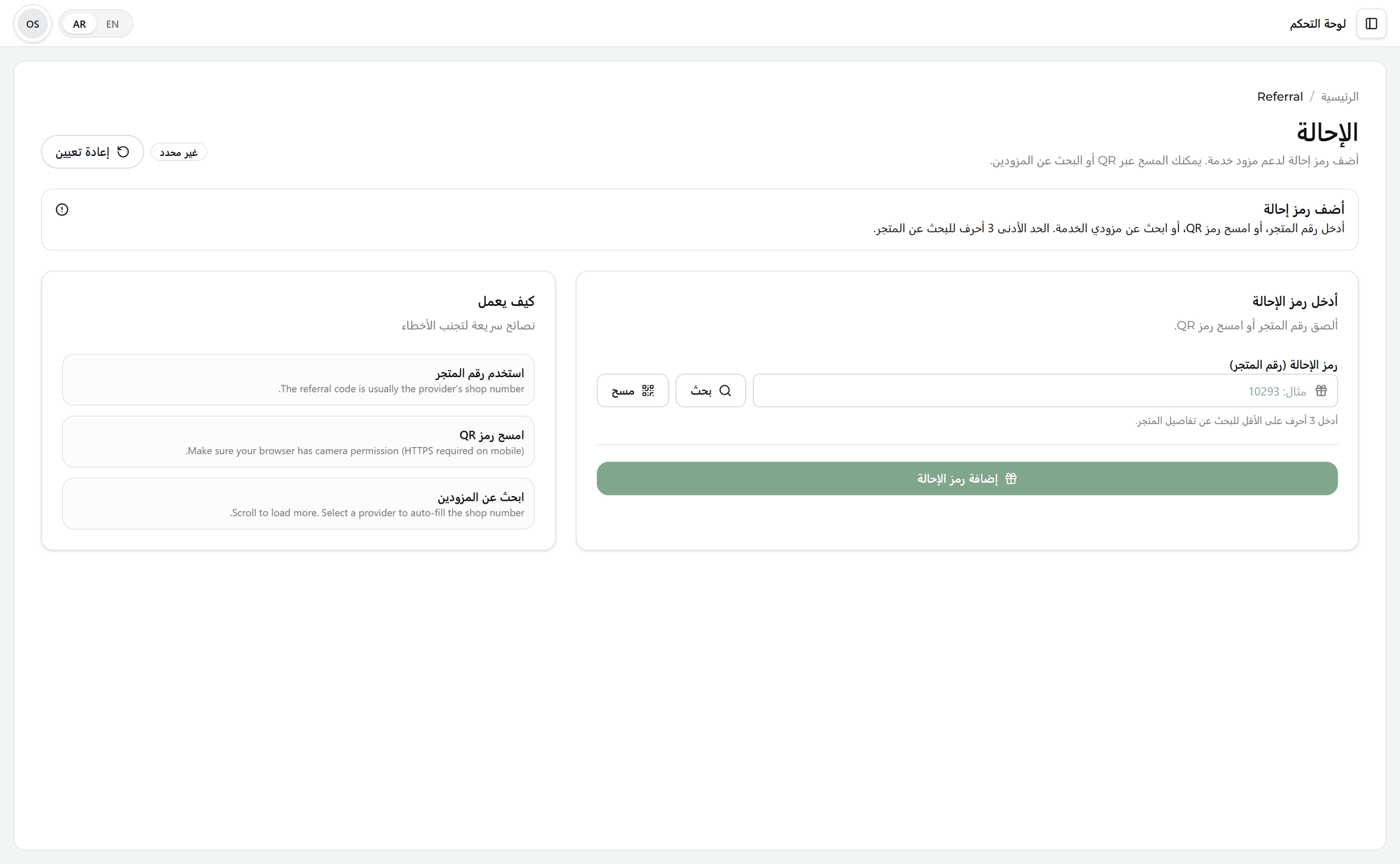
Task: Click the QR code scan icon
Action: point(648,390)
